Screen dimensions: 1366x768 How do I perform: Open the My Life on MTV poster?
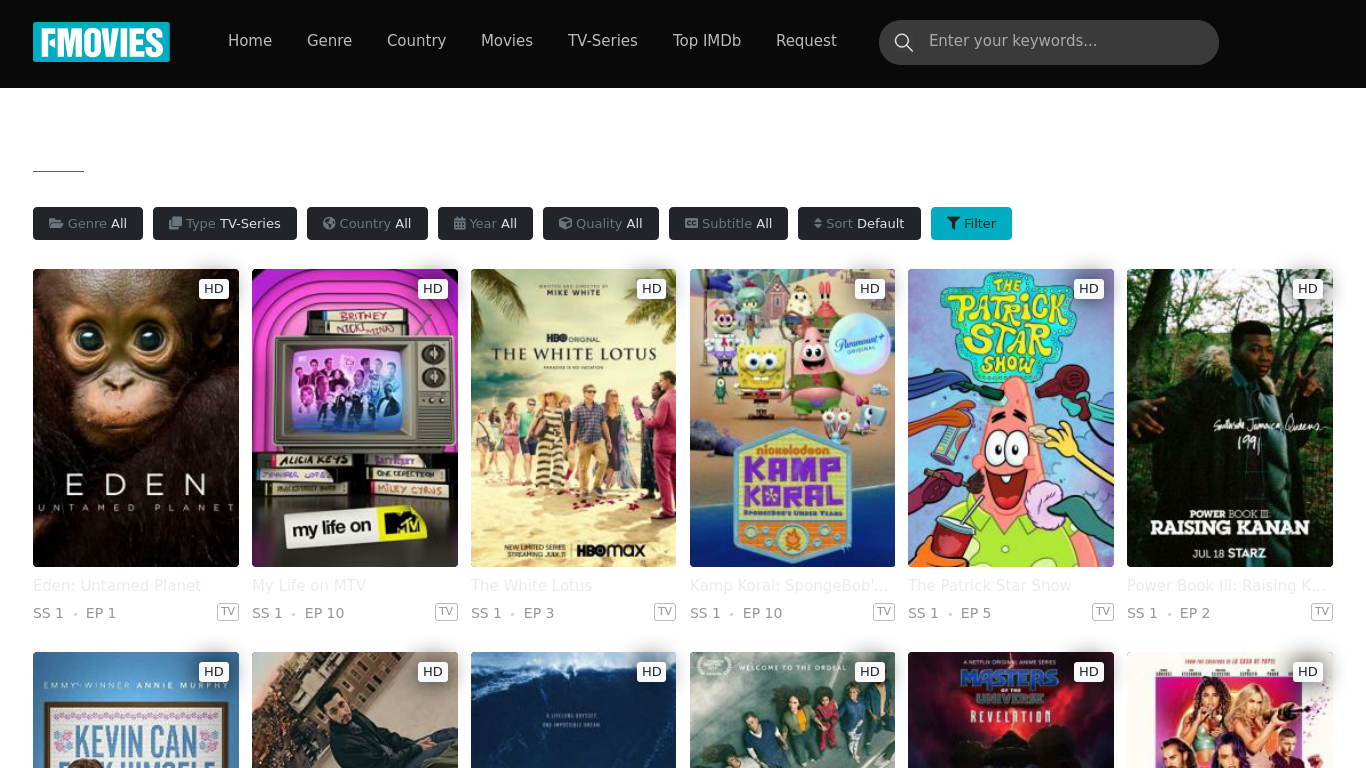point(355,418)
